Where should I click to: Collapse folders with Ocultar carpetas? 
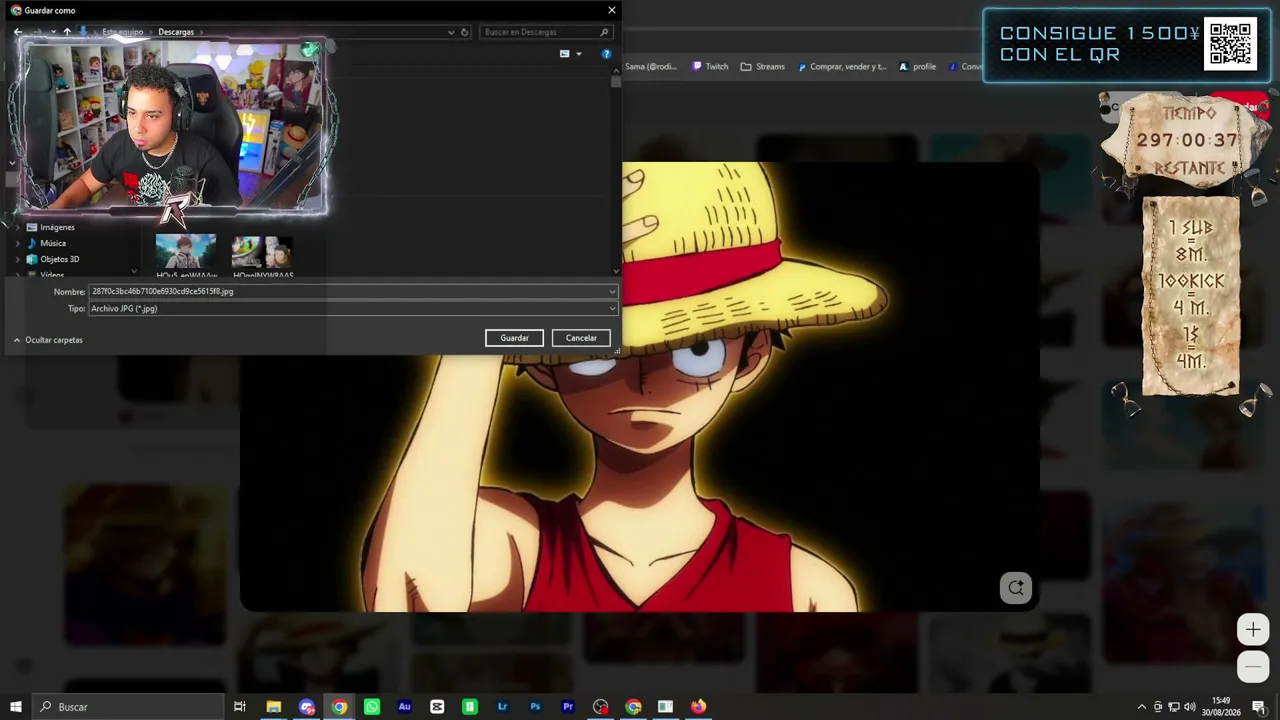click(48, 340)
